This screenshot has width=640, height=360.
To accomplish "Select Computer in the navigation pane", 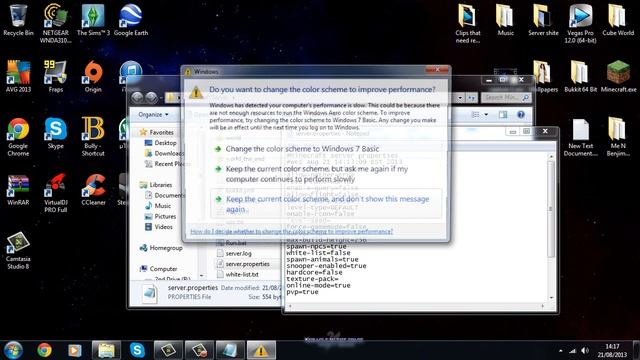I will click(158, 269).
